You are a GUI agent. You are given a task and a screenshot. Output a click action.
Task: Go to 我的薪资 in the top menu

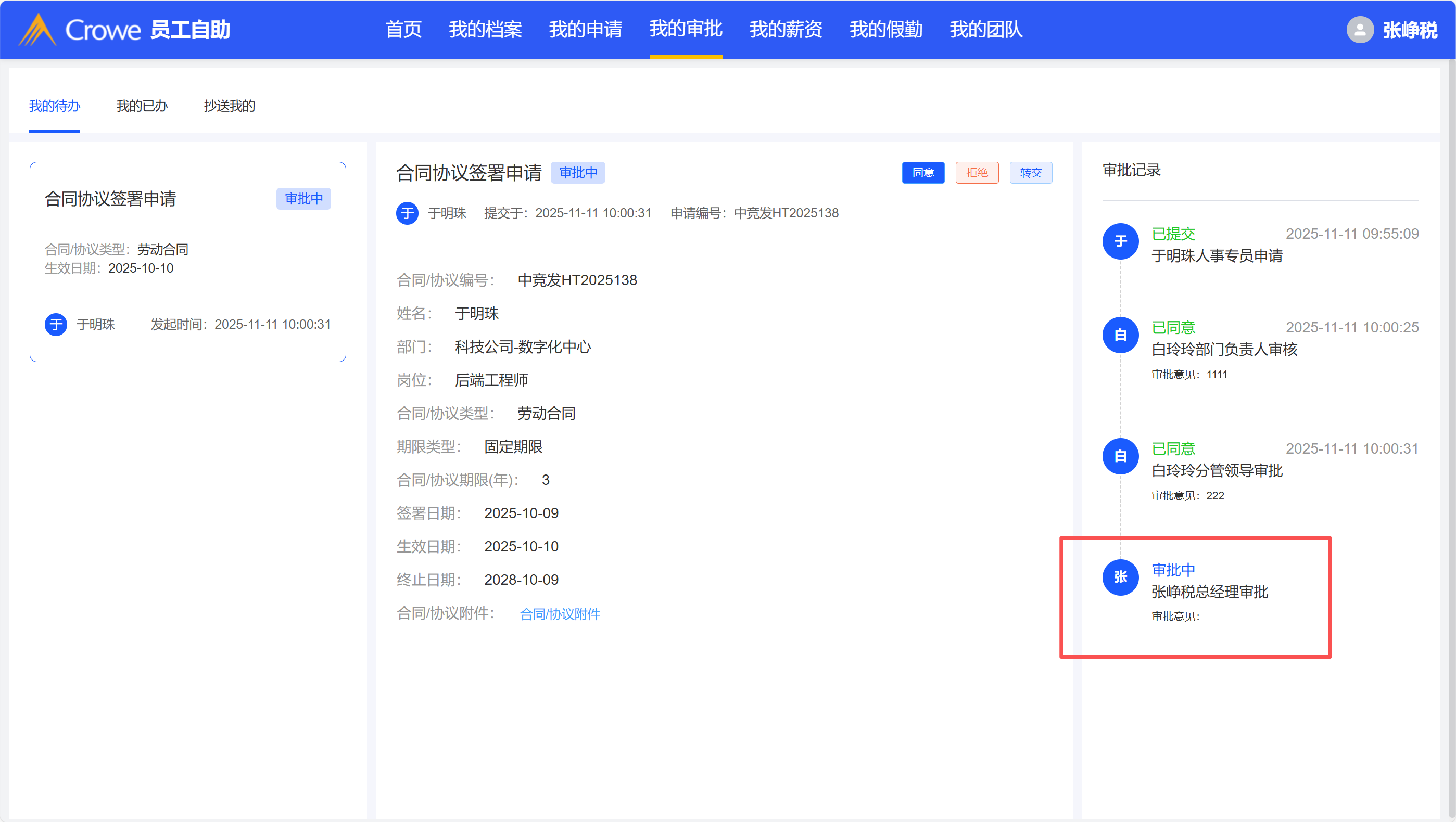pos(785,29)
